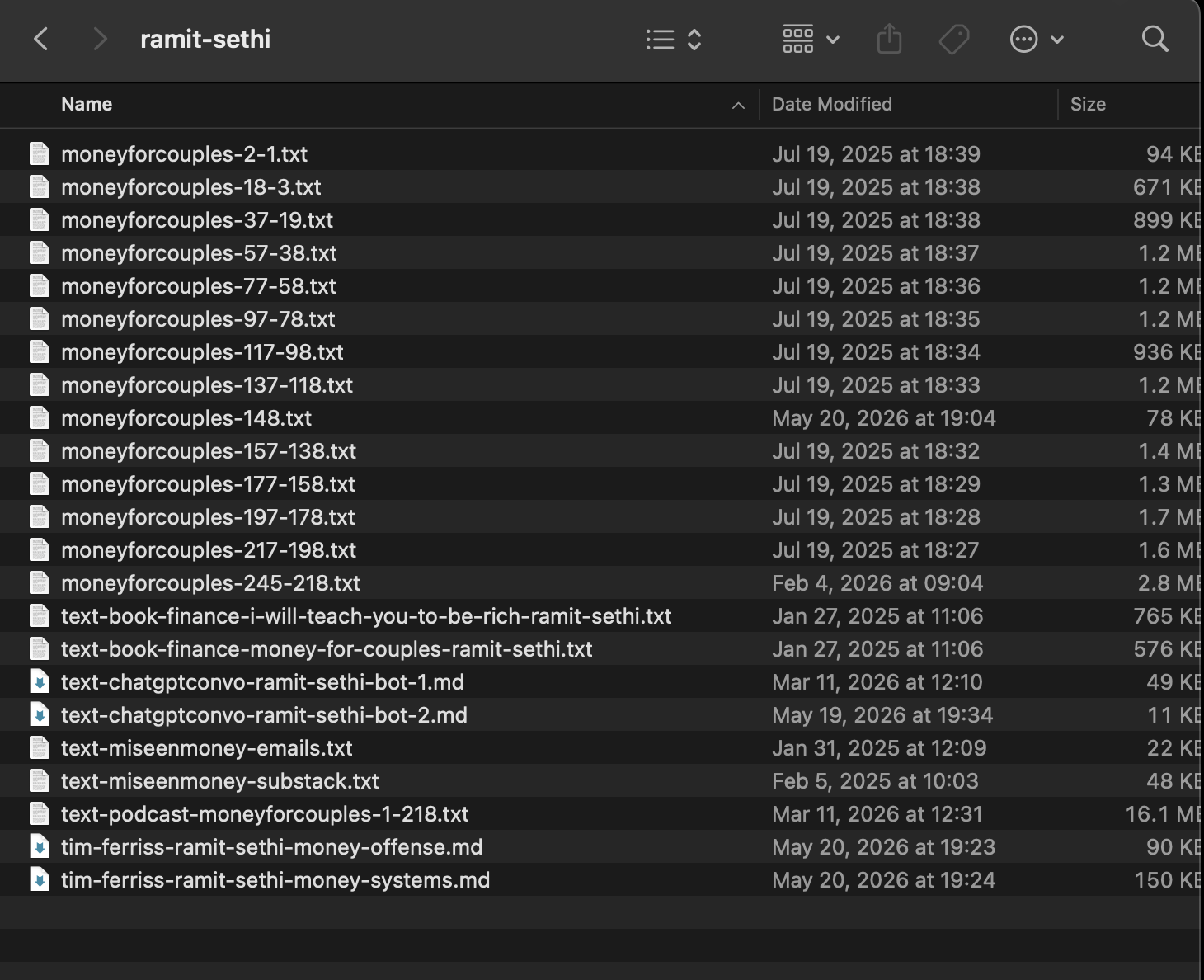Go back with the left chevron
This screenshot has height=980, width=1204.
tap(40, 39)
